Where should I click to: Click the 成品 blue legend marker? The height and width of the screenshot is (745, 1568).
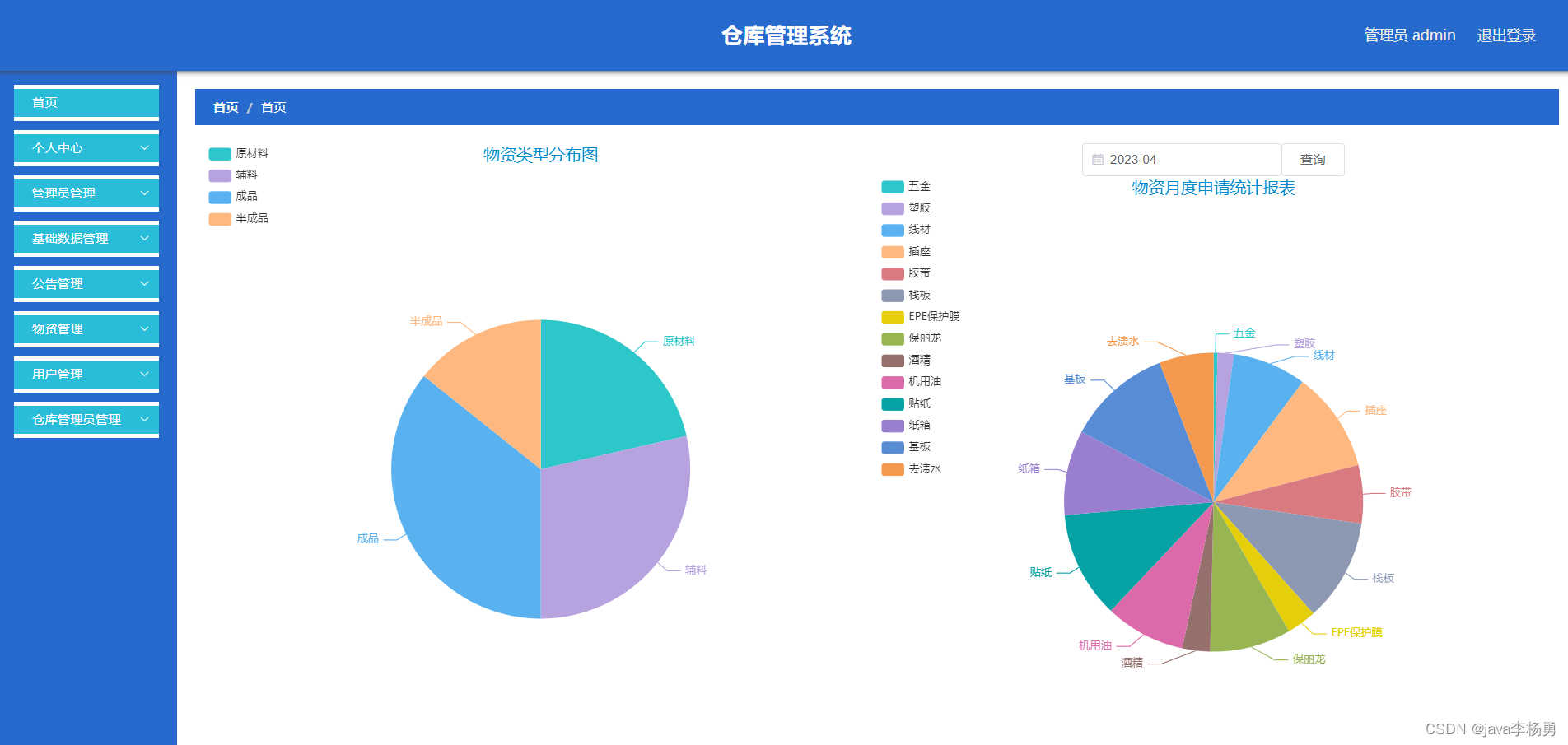click(x=218, y=196)
